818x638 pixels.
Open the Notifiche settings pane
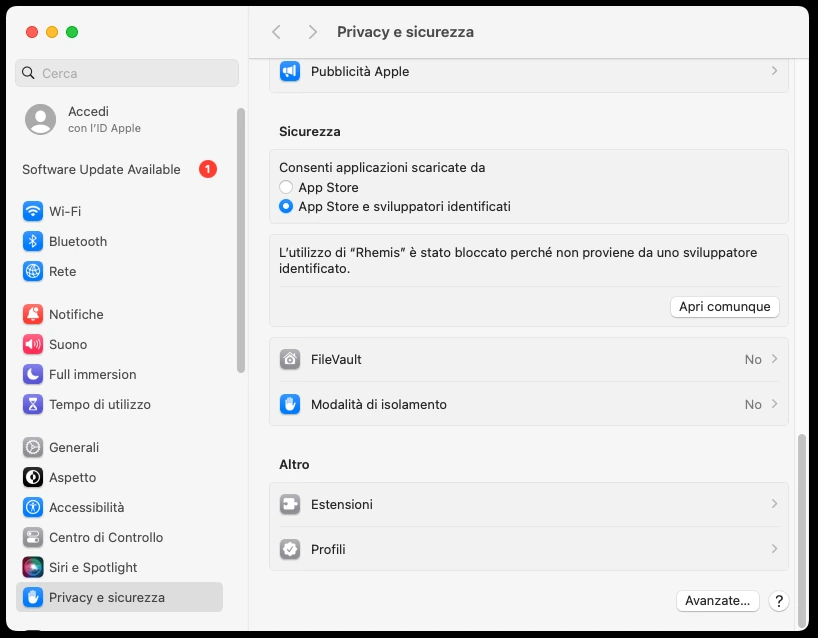coord(119,314)
